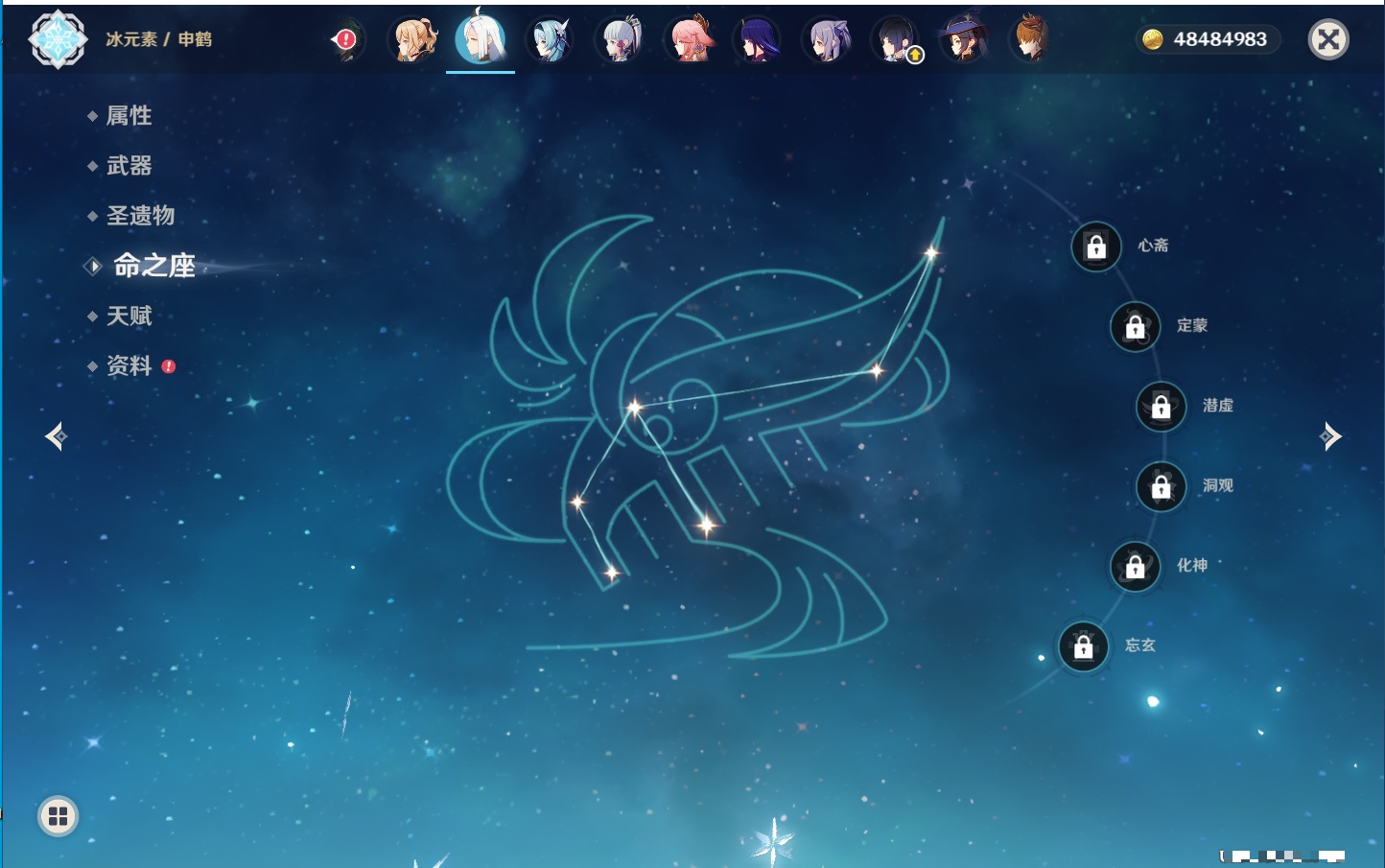Close the character screen
The image size is (1385, 868).
(1329, 39)
